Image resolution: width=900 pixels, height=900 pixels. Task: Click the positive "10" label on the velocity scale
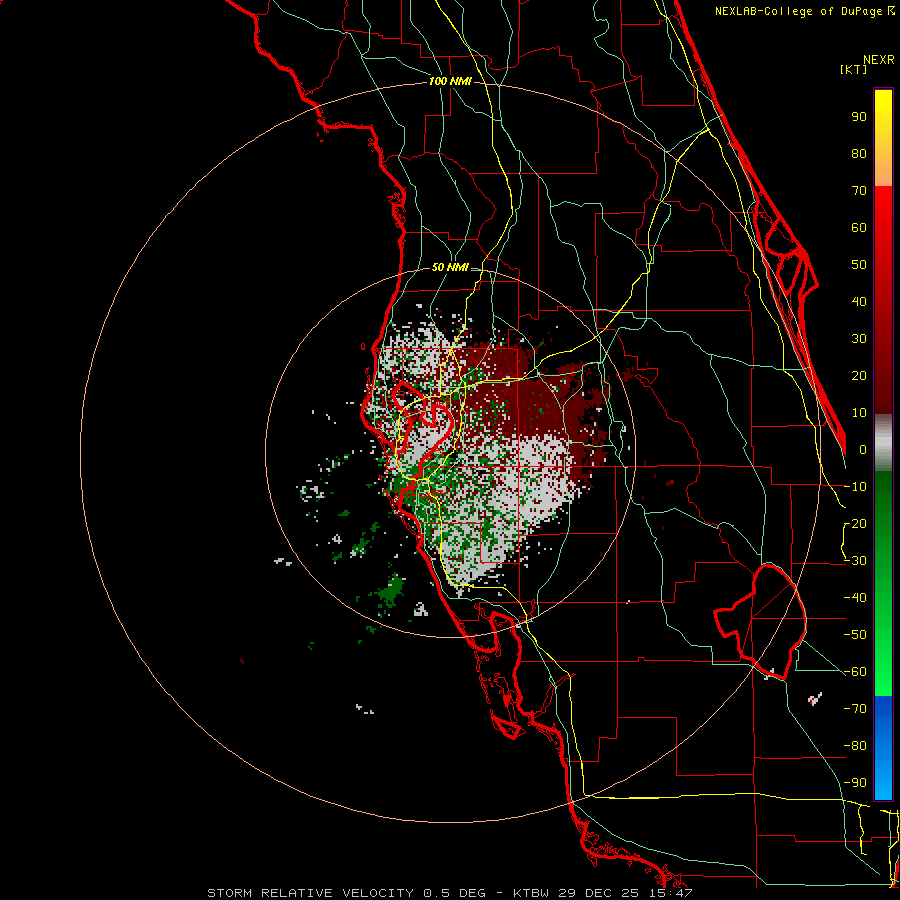point(859,413)
